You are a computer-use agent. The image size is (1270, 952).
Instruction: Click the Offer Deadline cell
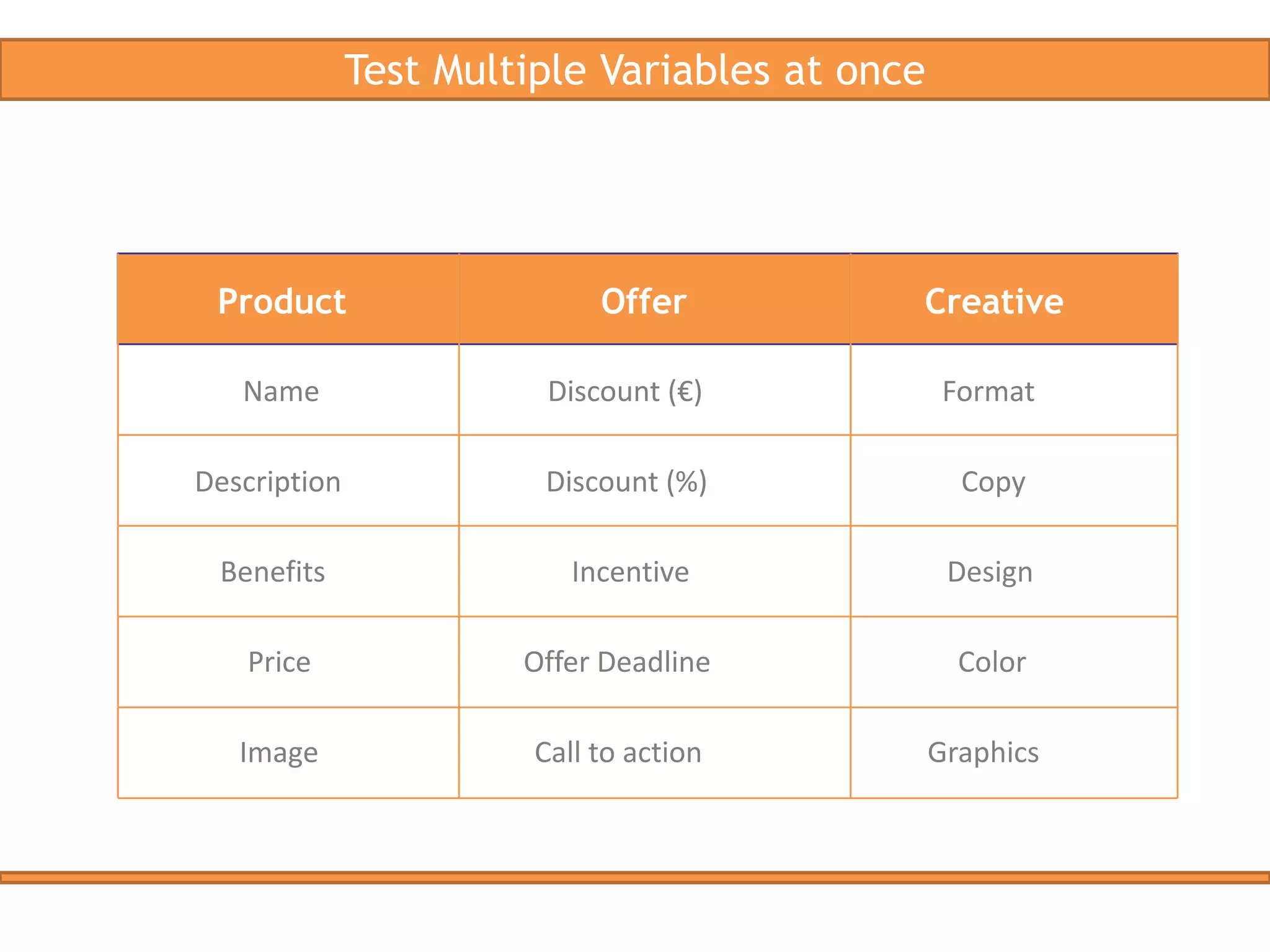(x=617, y=662)
